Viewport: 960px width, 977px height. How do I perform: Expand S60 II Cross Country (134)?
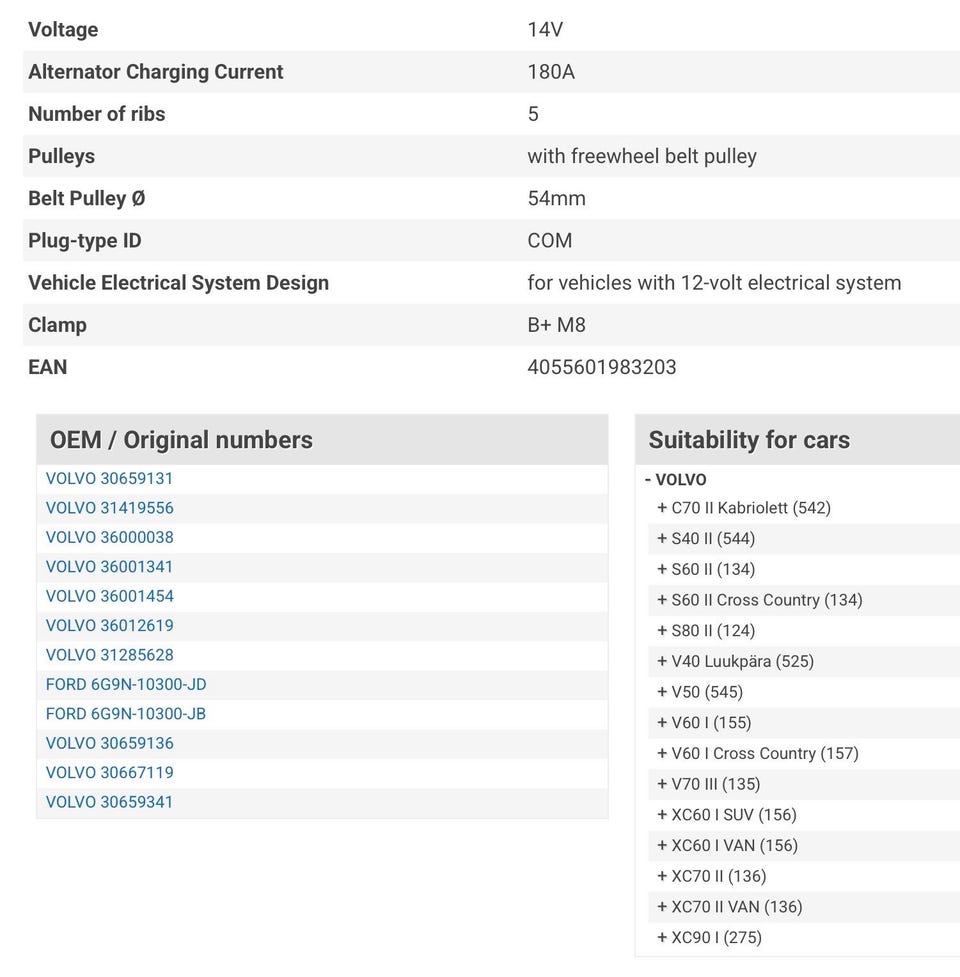click(759, 600)
